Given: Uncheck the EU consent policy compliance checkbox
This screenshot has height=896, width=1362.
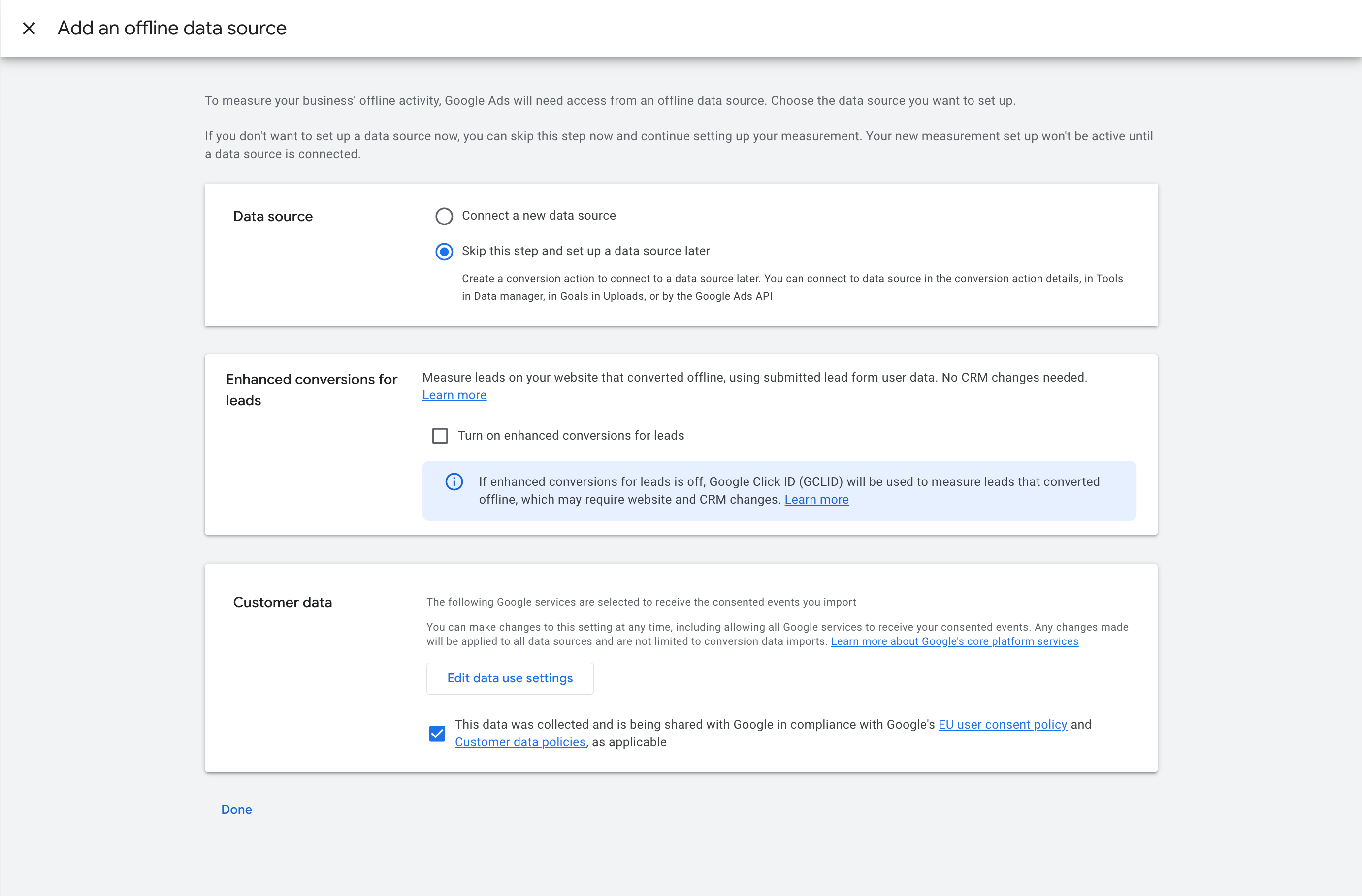Looking at the screenshot, I should (x=437, y=733).
